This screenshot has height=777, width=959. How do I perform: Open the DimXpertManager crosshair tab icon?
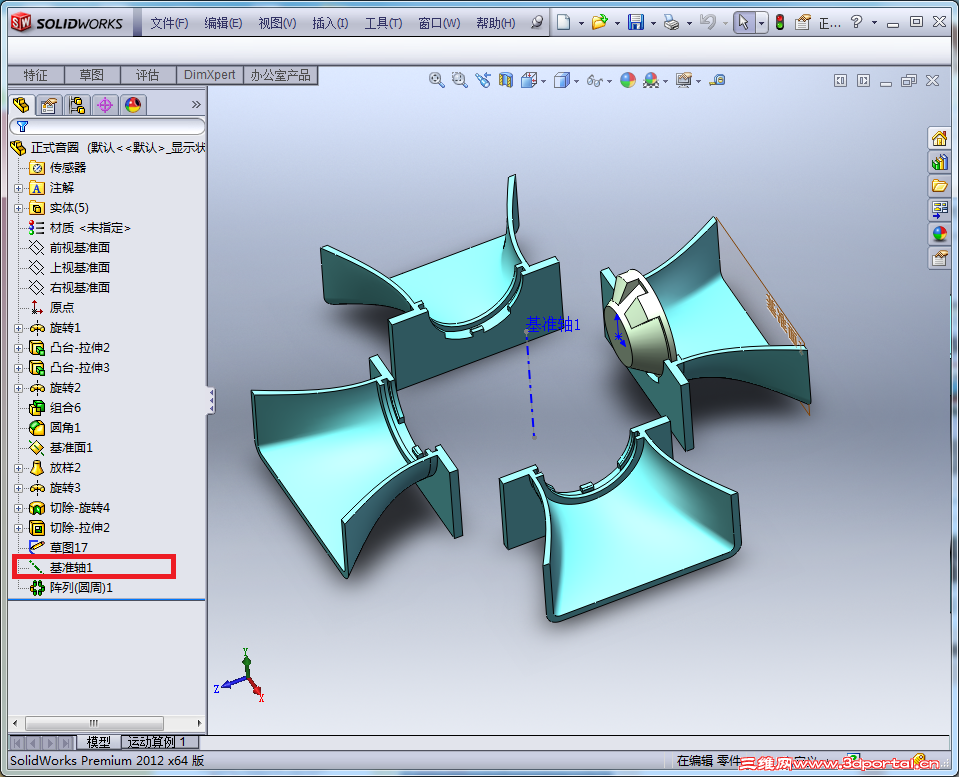tap(105, 105)
